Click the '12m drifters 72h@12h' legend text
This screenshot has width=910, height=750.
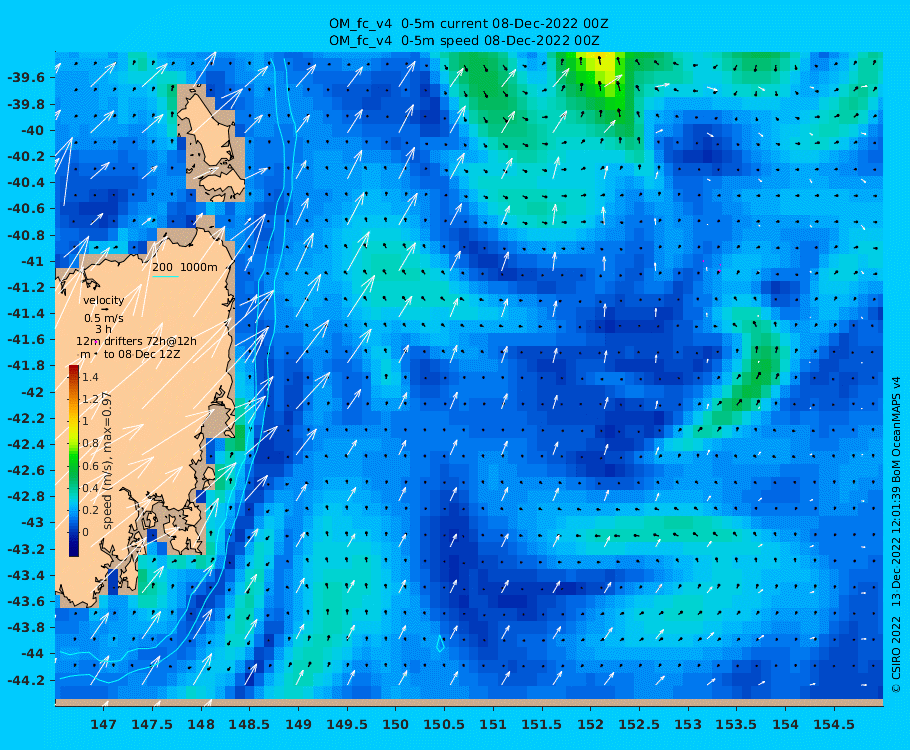(136, 341)
